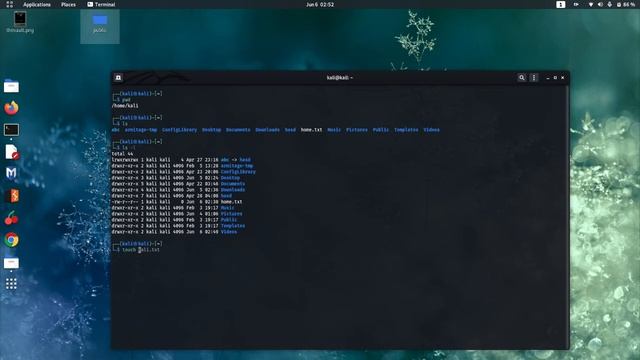This screenshot has height=360, width=640.
Task: Click home.txt in the ls output
Action: point(311,130)
